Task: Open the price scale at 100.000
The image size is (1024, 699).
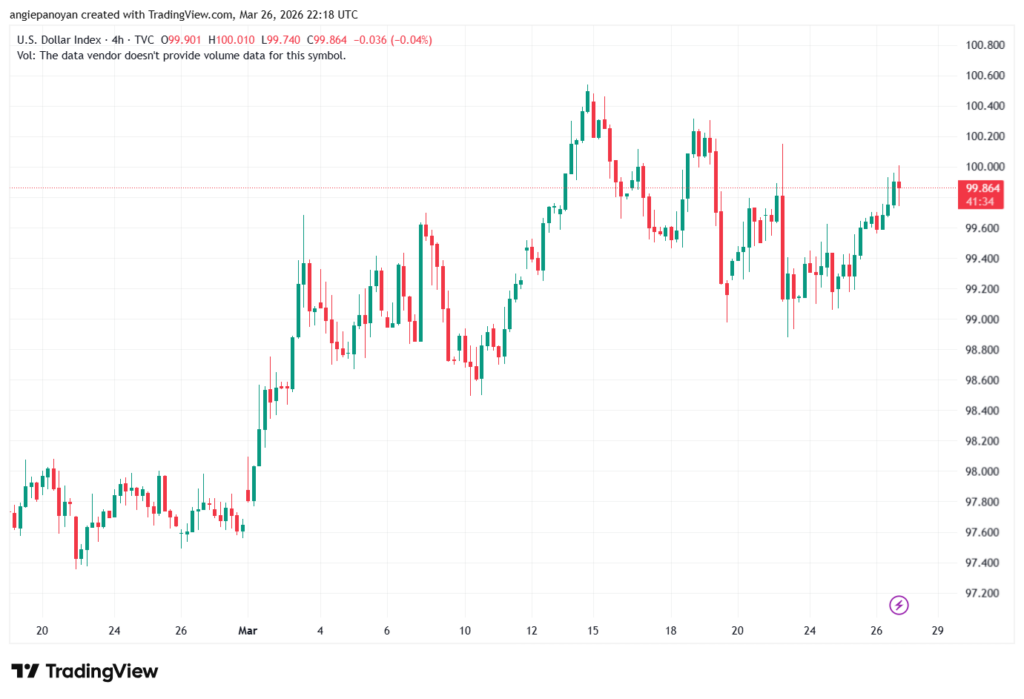Action: pyautogui.click(x=984, y=166)
